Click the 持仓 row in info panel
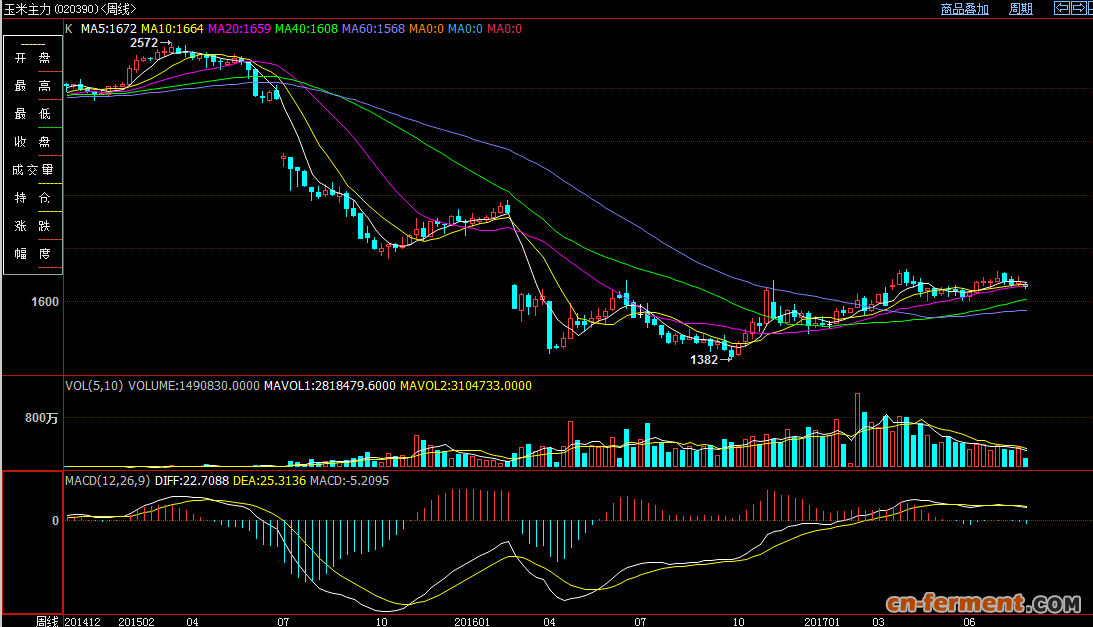1093x627 pixels. click(x=33, y=199)
